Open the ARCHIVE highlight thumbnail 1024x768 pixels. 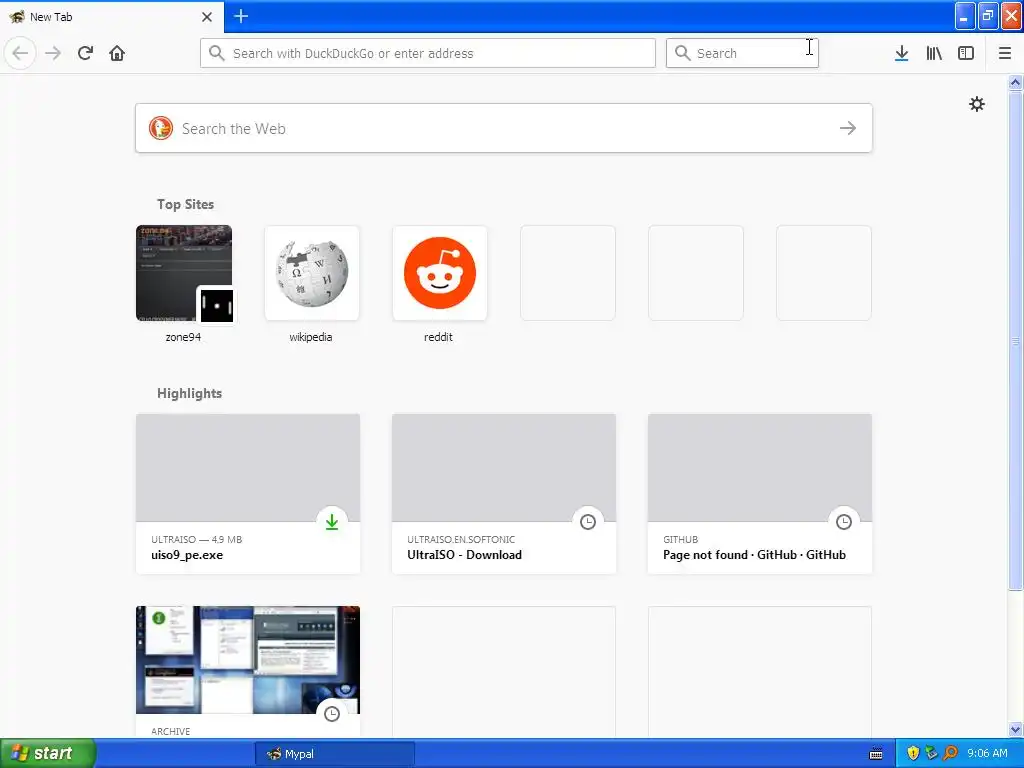248,660
